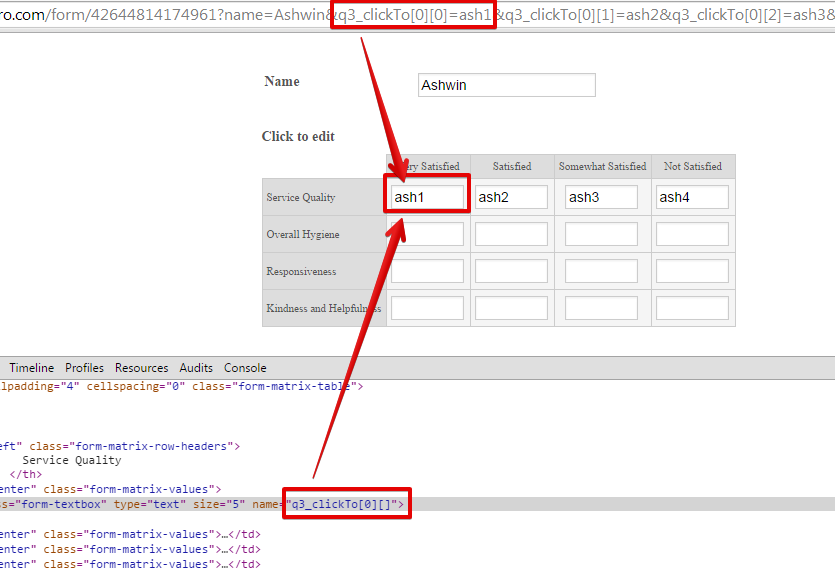The width and height of the screenshot is (835, 568).
Task: Select Overall Hygiene Not Satisfied input box
Action: click(691, 234)
